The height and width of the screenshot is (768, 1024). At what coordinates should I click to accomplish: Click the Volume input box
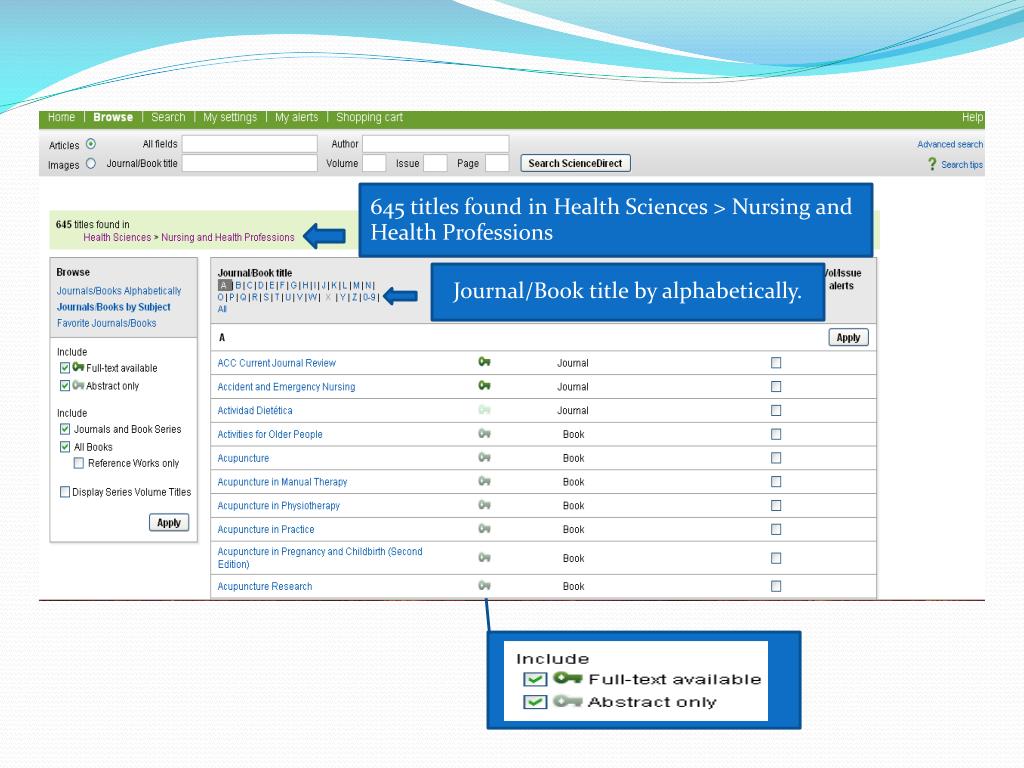(x=374, y=163)
